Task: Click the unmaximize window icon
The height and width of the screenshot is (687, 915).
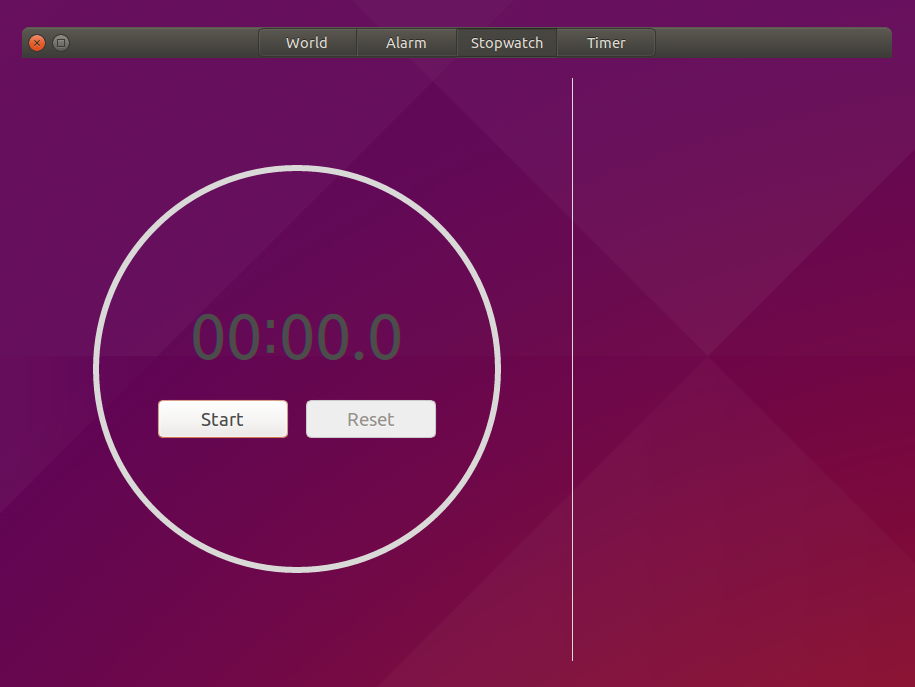Action: click(x=59, y=43)
